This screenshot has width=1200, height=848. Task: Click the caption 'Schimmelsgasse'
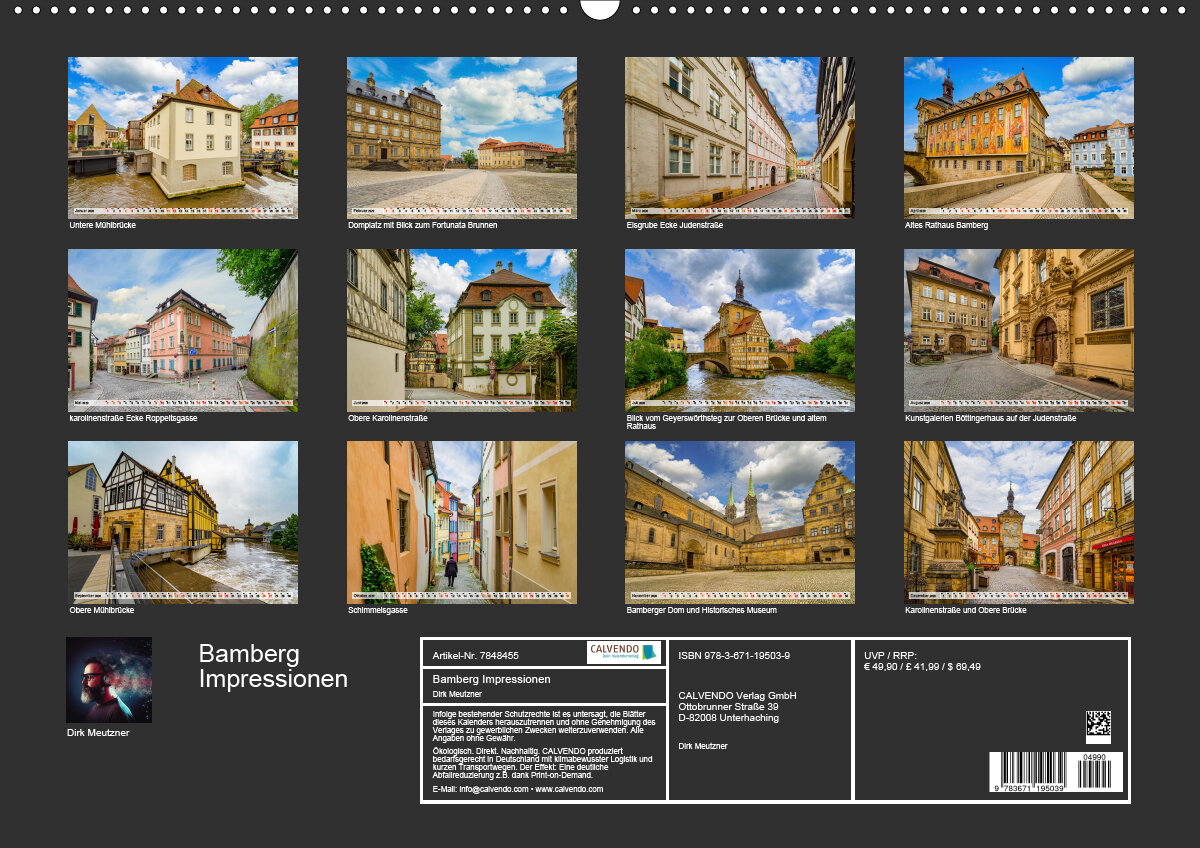pos(378,609)
